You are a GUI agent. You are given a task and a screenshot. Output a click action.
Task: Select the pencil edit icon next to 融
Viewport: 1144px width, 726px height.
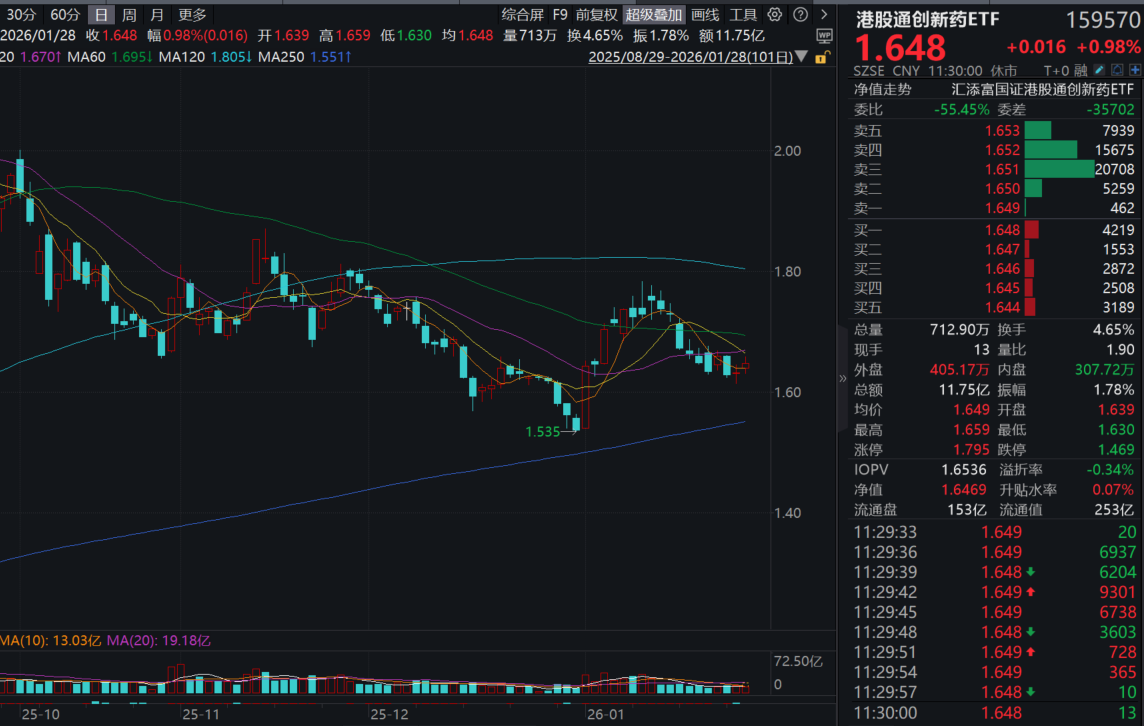coord(1099,69)
